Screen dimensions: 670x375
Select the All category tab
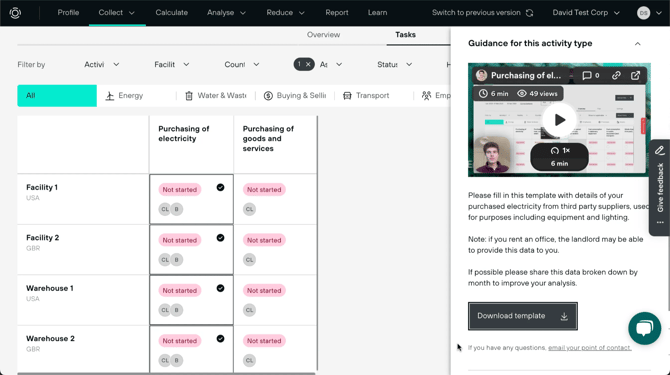coord(57,96)
